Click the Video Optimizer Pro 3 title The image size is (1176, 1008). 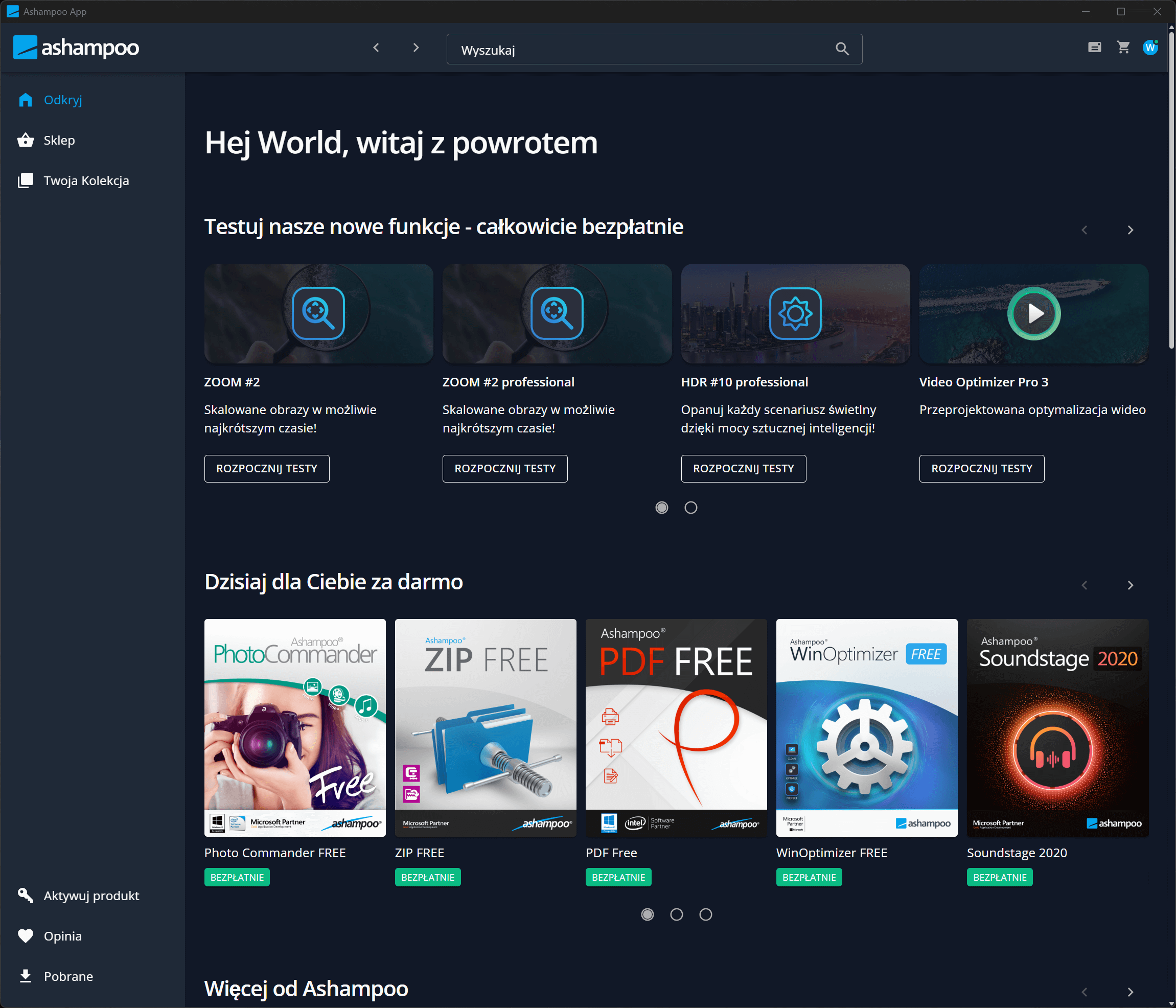coord(984,382)
